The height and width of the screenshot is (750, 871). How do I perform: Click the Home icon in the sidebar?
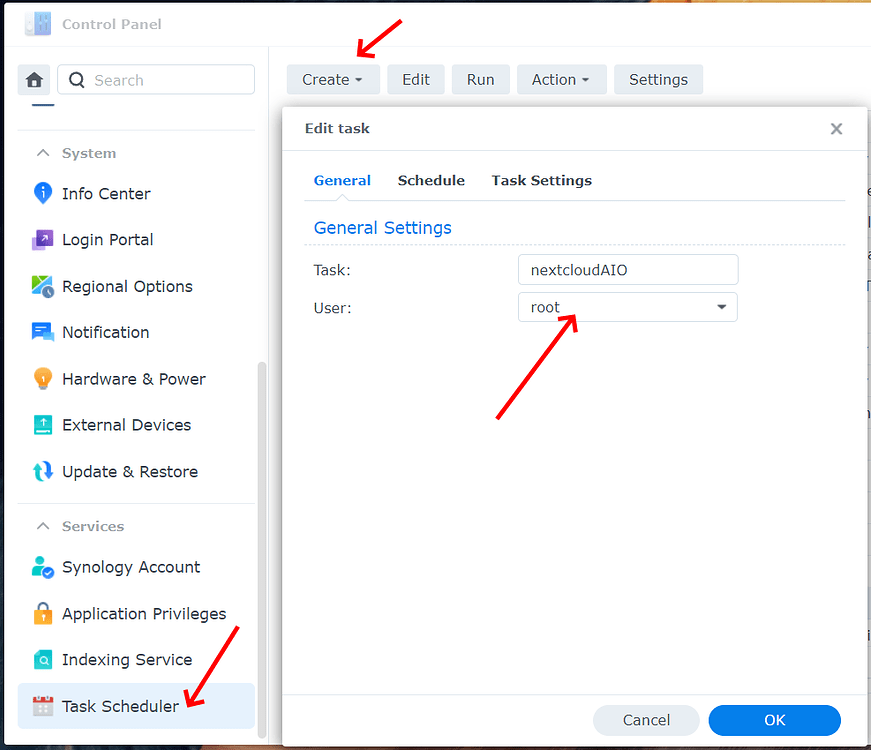click(x=35, y=80)
